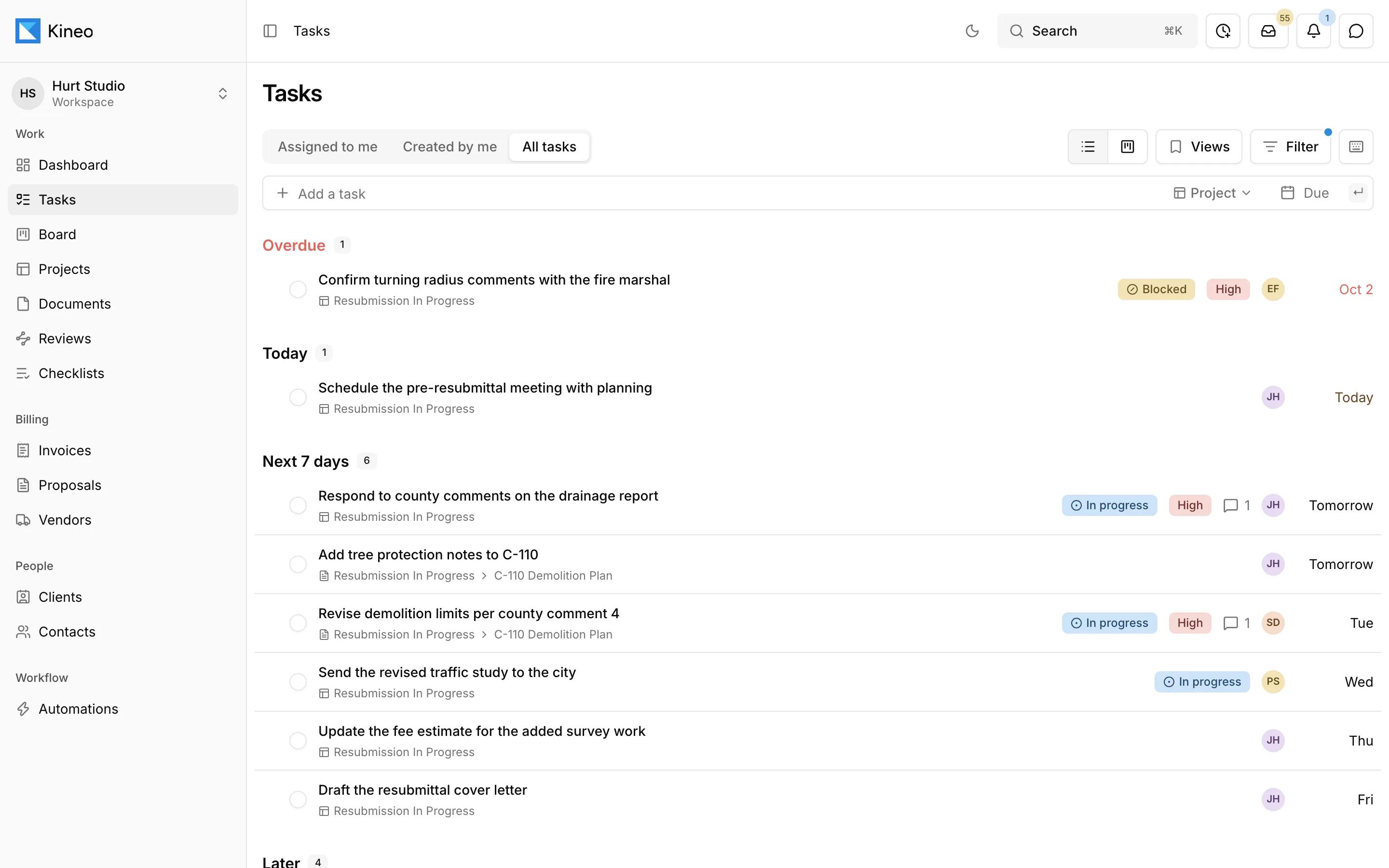Switch to dark mode moon icon
Image resolution: width=1389 pixels, height=868 pixels.
(x=972, y=31)
